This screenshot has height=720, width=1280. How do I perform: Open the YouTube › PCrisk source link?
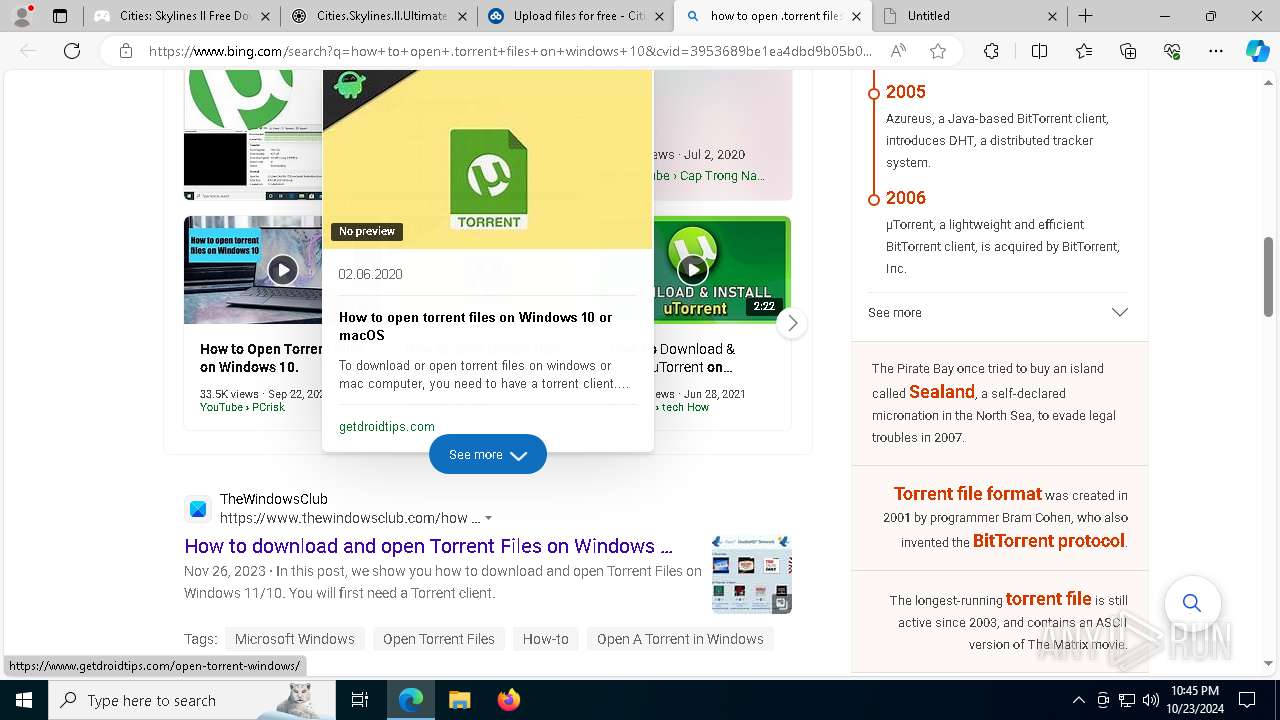pos(242,407)
